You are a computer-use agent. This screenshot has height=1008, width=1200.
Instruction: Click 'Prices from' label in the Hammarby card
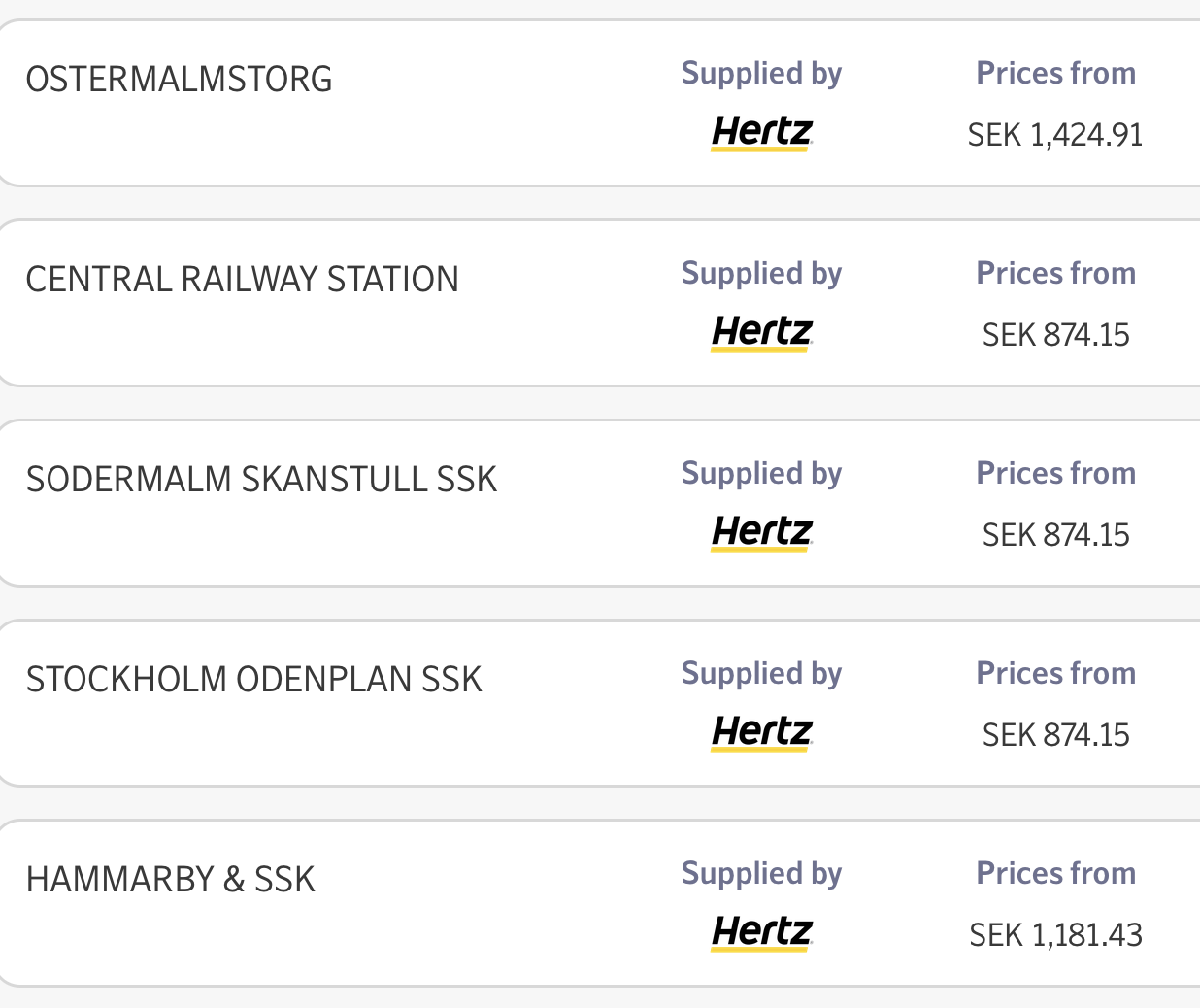[1055, 873]
